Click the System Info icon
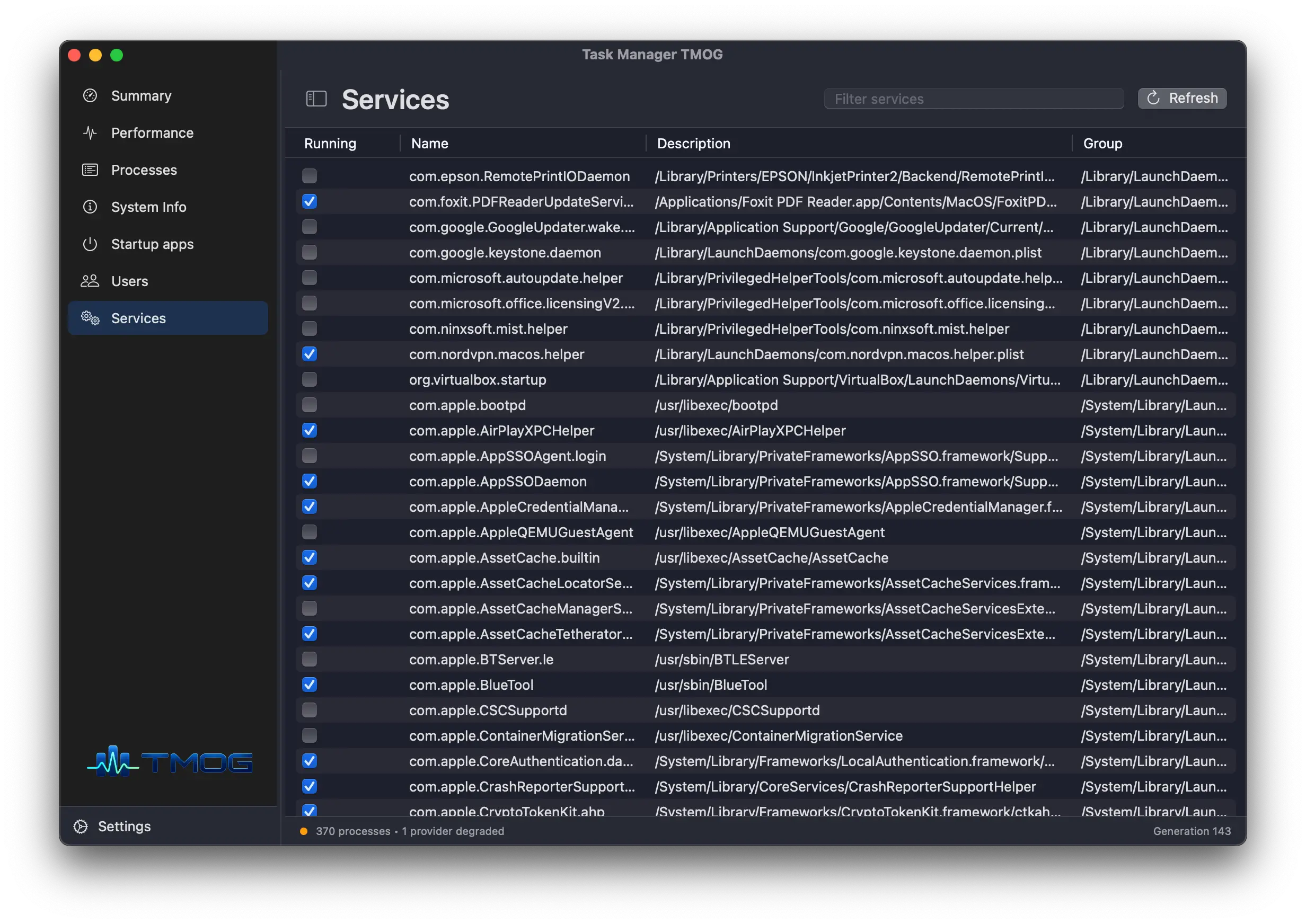The image size is (1306, 924). 90,207
